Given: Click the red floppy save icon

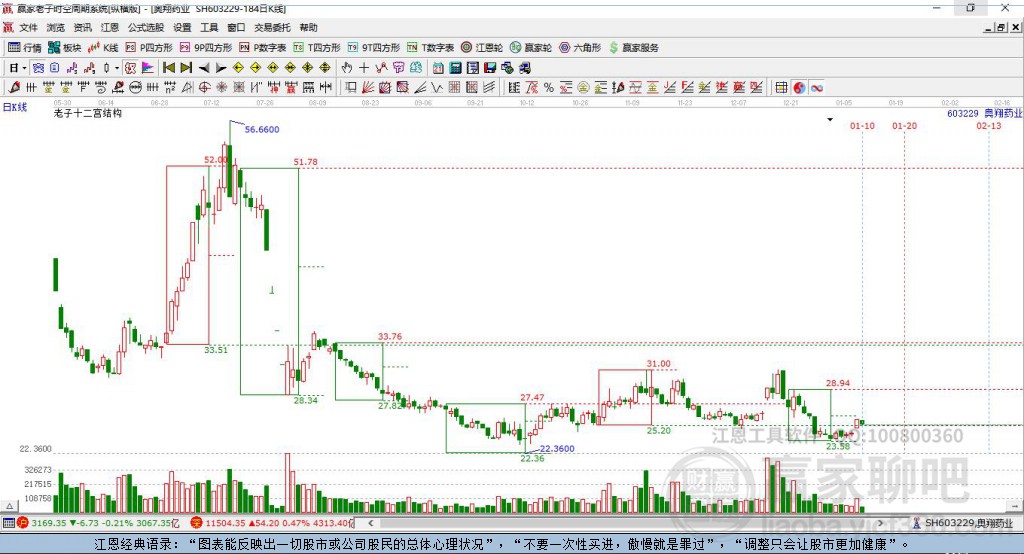Looking at the screenshot, I should [490, 68].
